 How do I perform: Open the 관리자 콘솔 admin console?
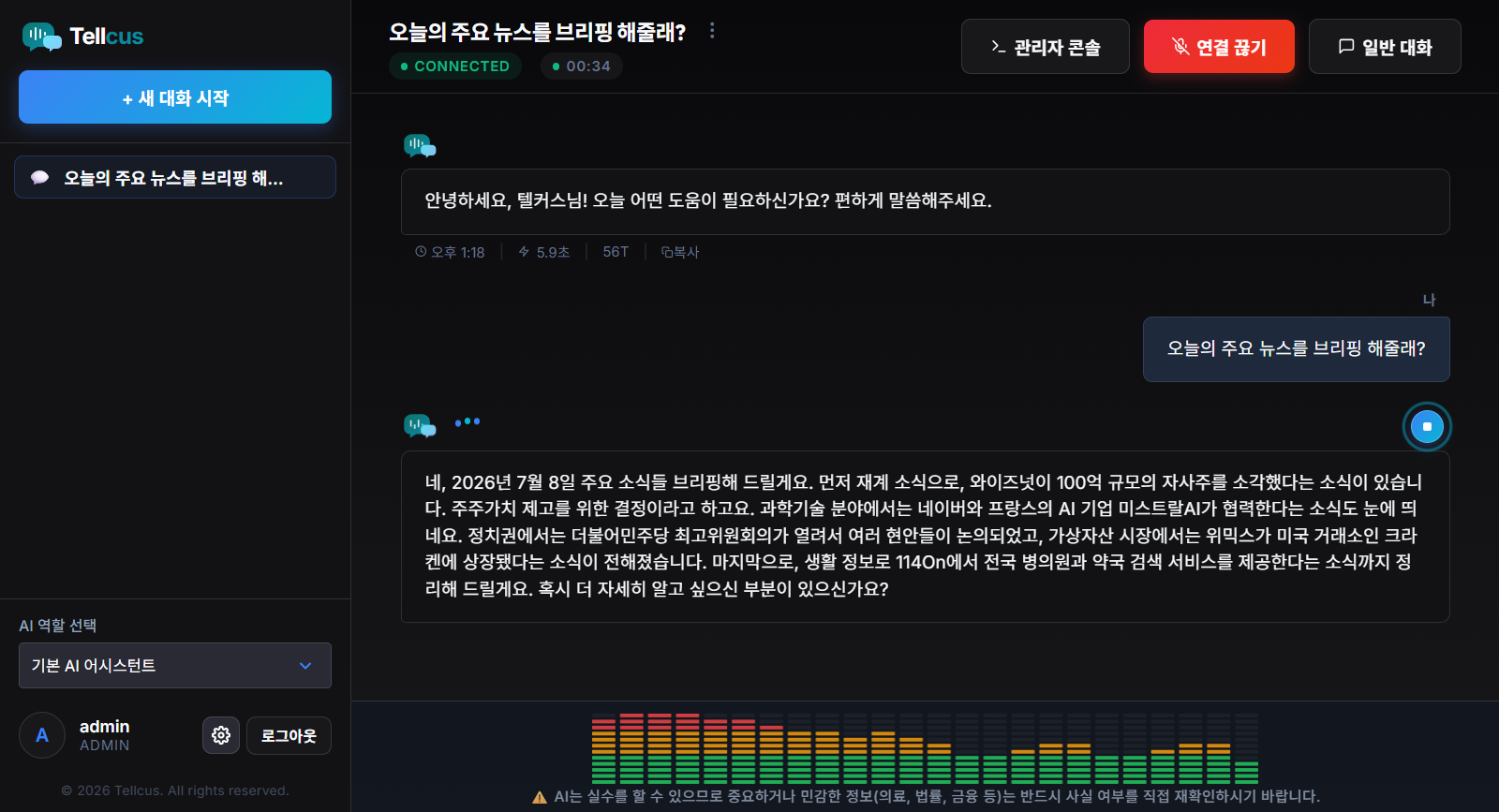[x=1046, y=47]
